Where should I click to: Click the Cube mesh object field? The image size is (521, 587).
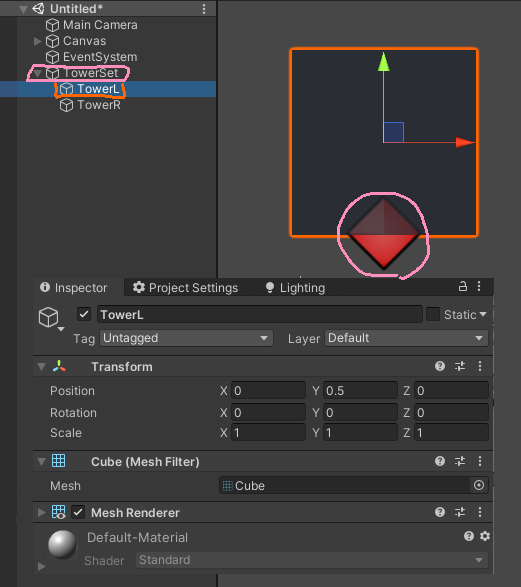(344, 486)
